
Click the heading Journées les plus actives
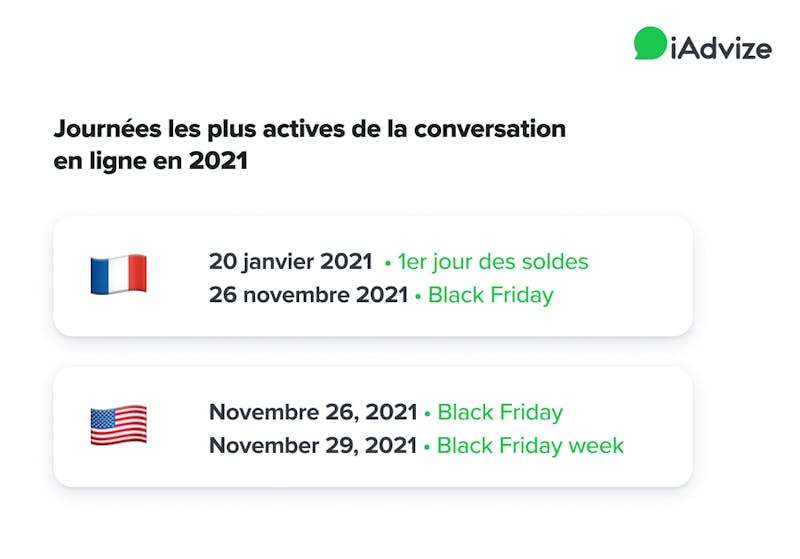[310, 129]
